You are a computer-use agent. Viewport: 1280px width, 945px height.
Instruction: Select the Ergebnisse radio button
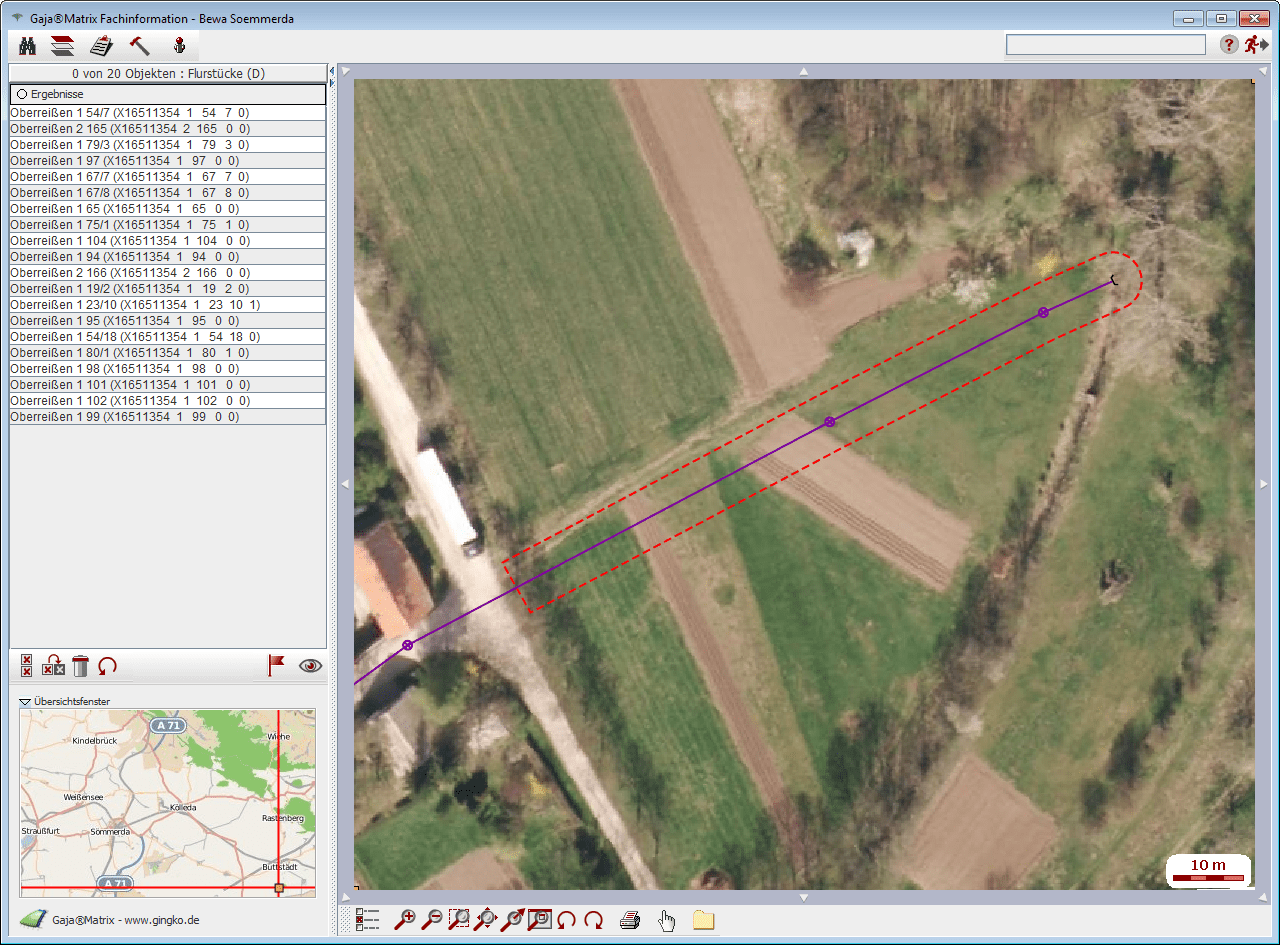click(21, 94)
